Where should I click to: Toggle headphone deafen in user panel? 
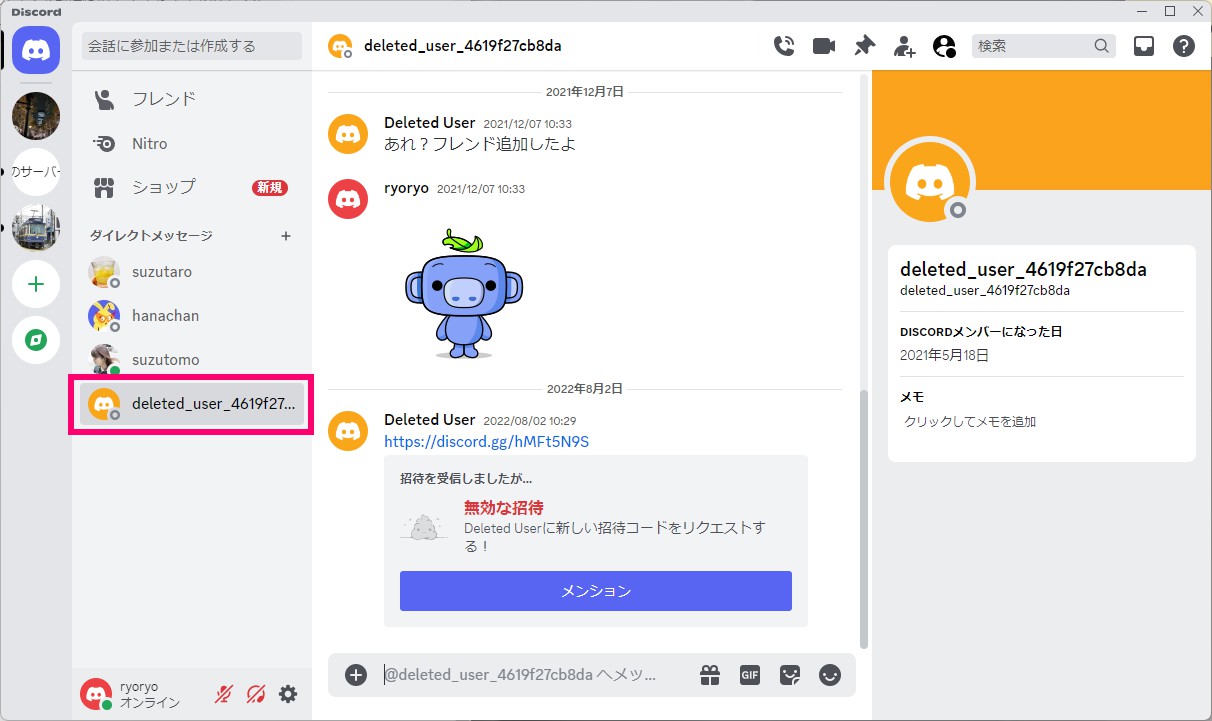click(256, 694)
